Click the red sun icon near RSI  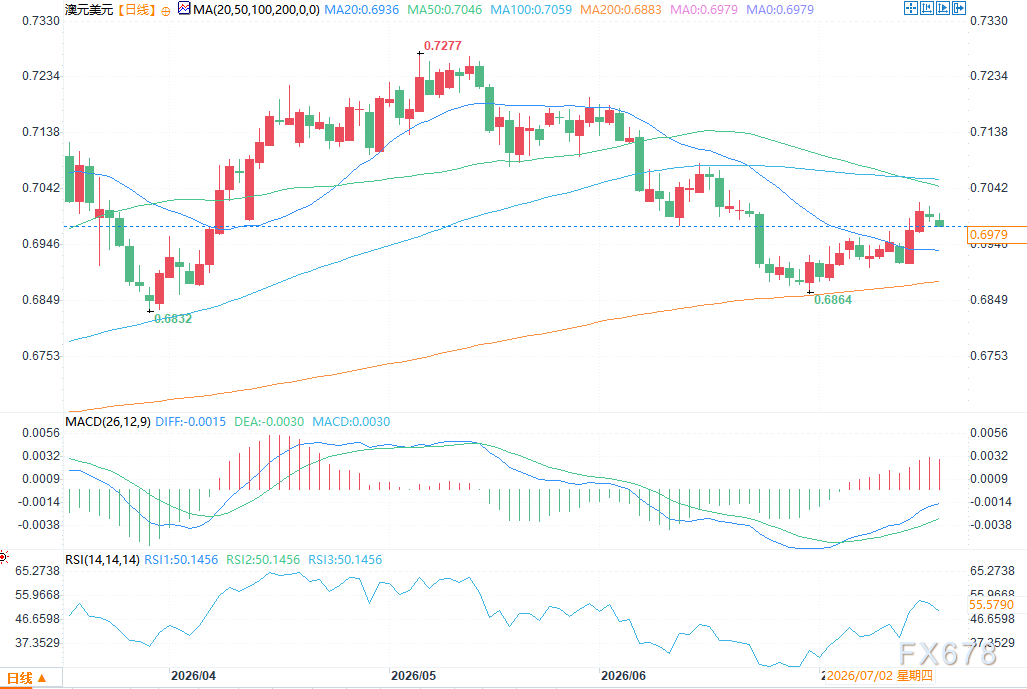pos(3,557)
